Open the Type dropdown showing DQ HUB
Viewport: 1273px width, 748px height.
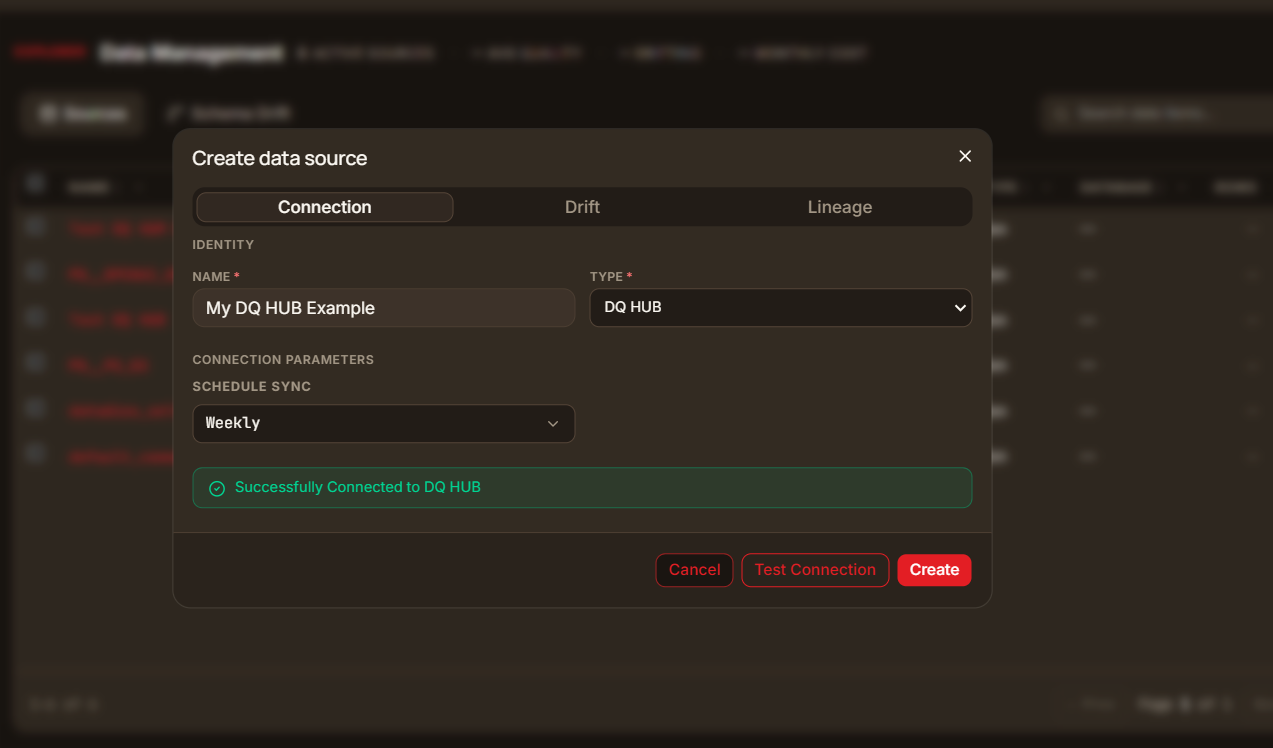point(781,308)
